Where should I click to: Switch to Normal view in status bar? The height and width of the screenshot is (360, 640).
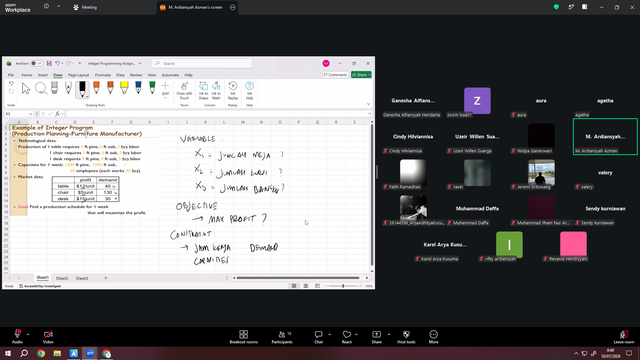[294, 286]
